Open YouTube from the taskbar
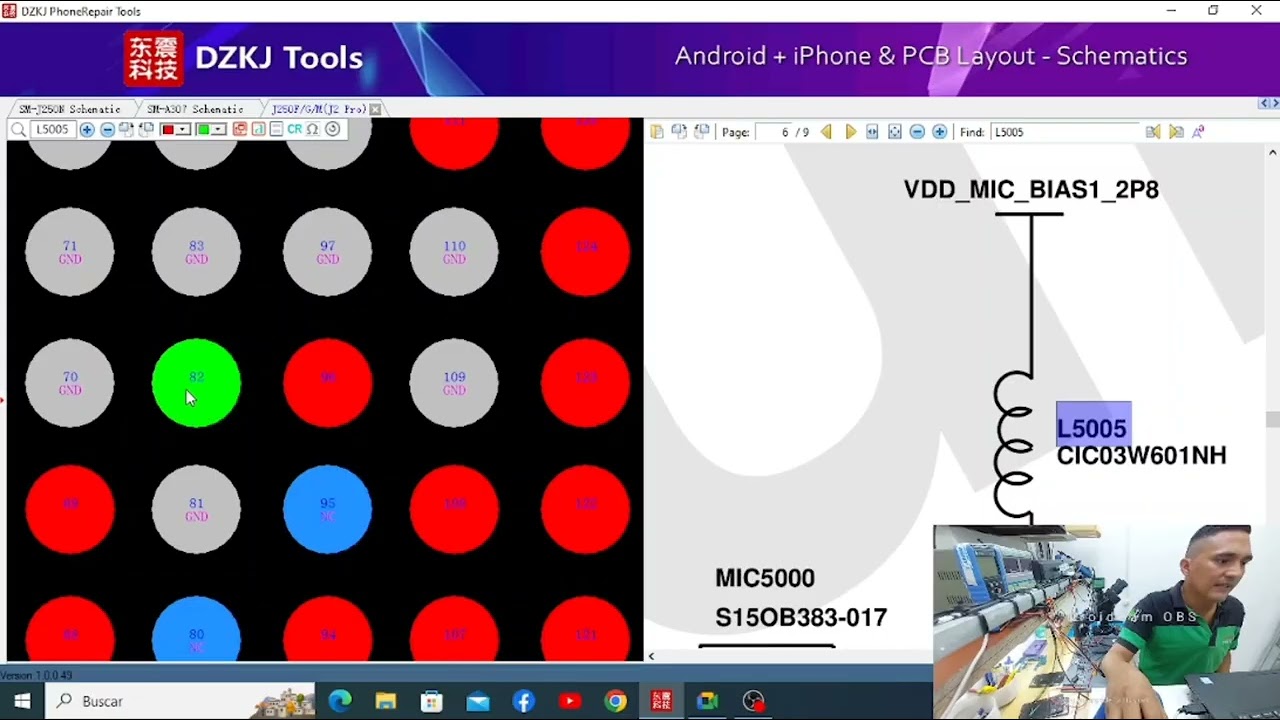Screen dimensions: 1280x720 tap(569, 701)
